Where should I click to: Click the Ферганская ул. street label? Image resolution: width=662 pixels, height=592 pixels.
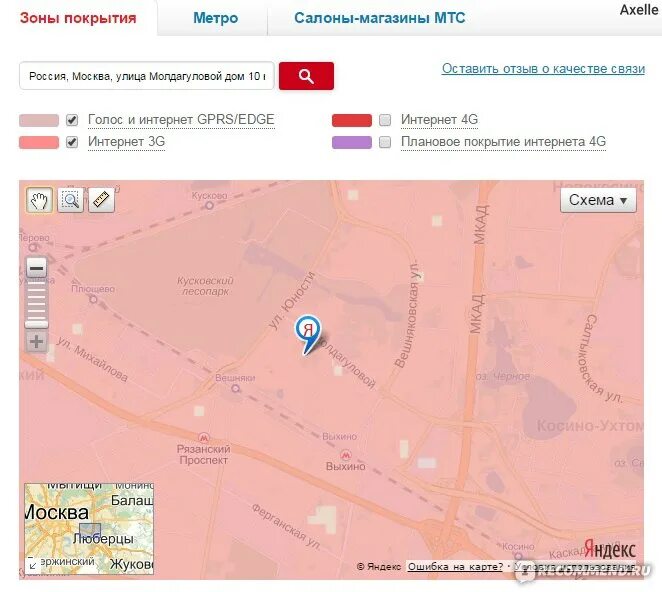[x=286, y=526]
